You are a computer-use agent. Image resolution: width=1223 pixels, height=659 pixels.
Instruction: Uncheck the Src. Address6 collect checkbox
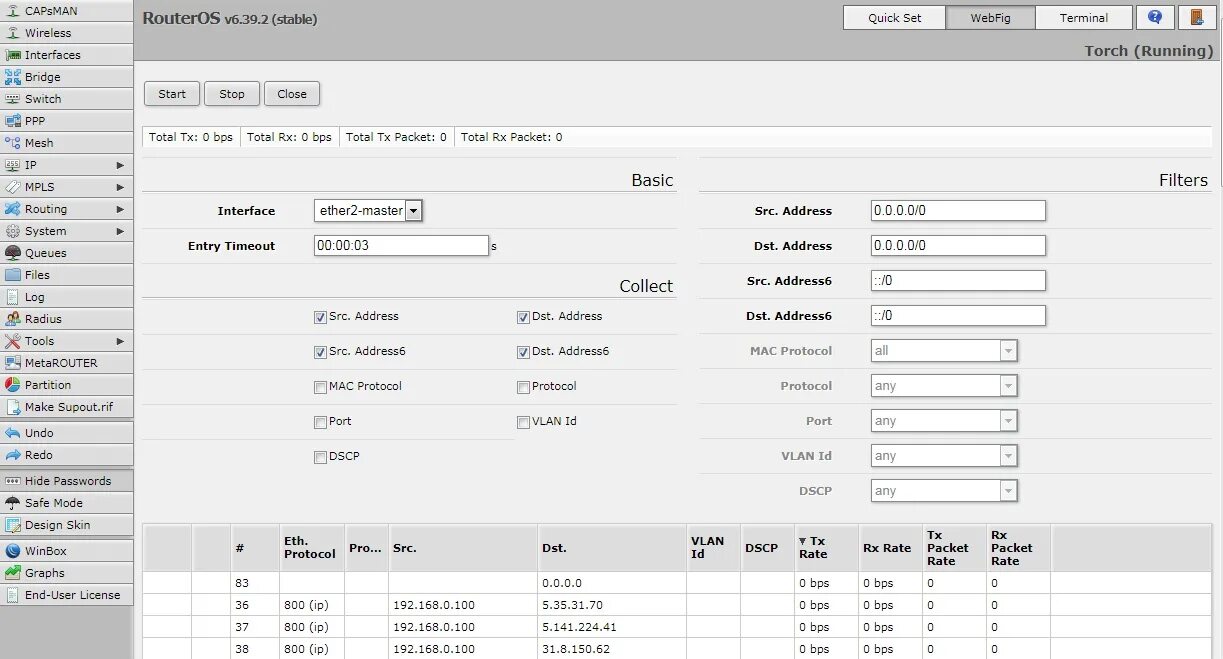(320, 352)
